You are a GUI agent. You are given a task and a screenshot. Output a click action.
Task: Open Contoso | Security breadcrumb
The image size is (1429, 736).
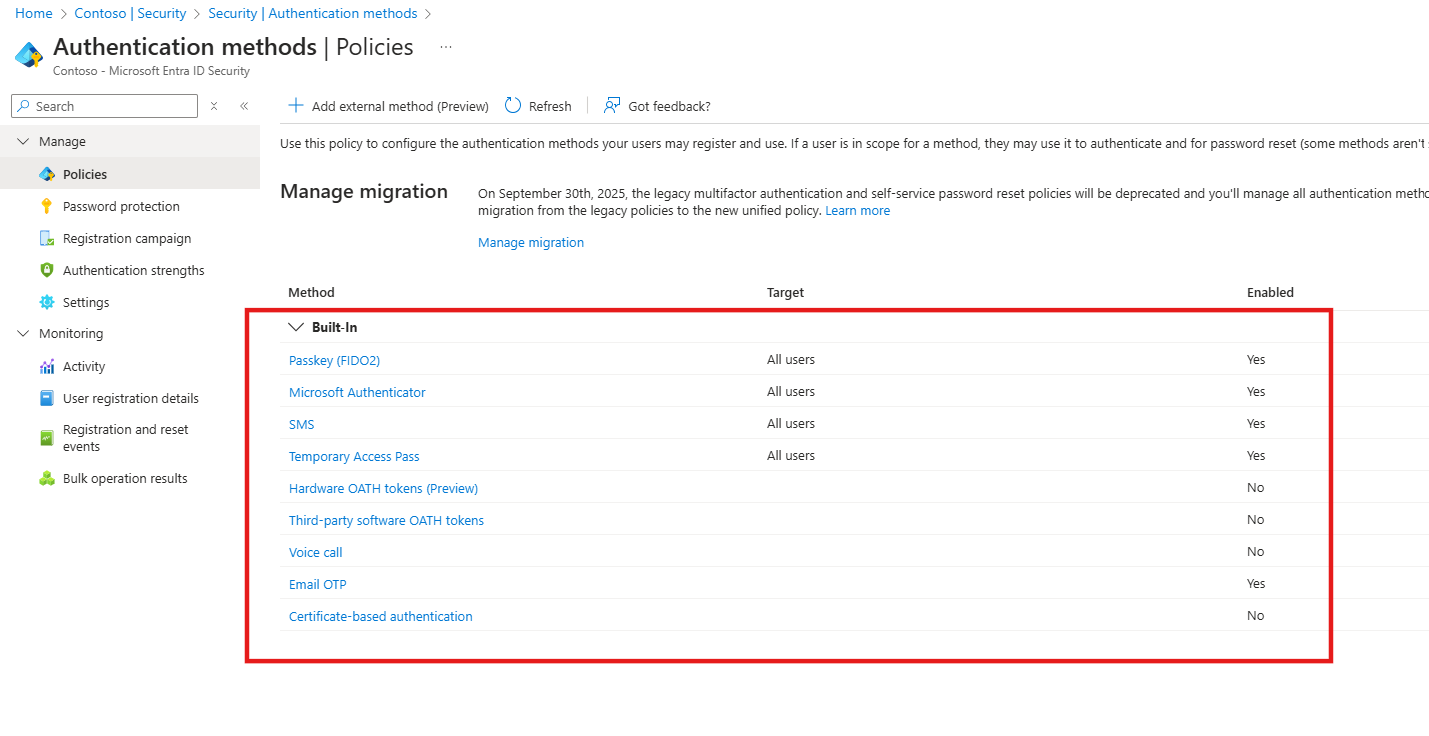click(130, 13)
